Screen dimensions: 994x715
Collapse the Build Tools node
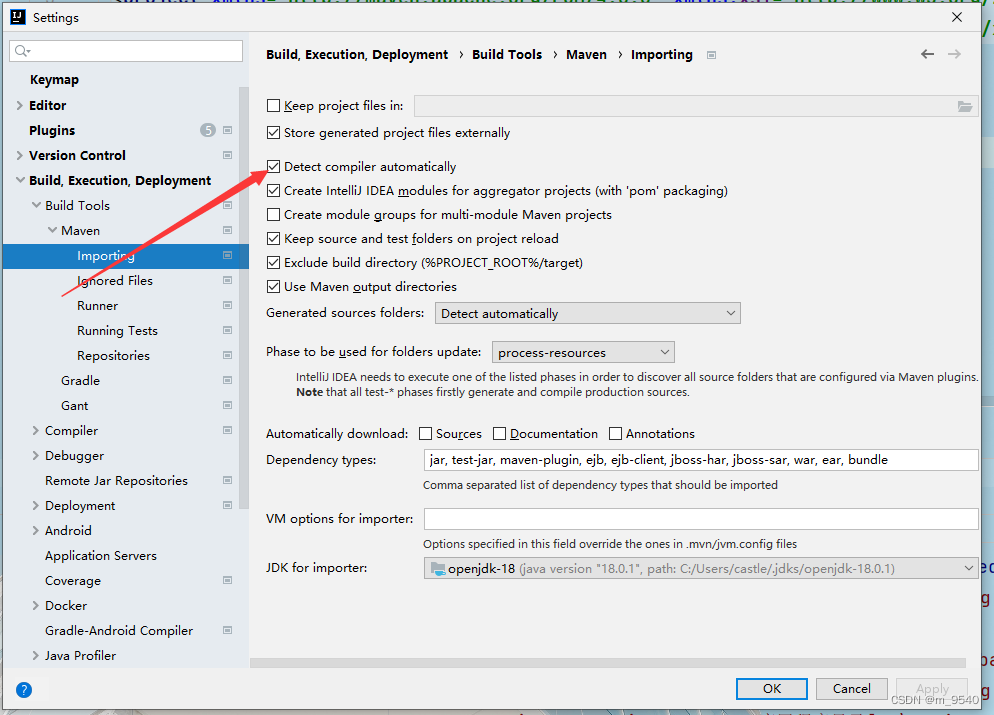pyautogui.click(x=36, y=205)
